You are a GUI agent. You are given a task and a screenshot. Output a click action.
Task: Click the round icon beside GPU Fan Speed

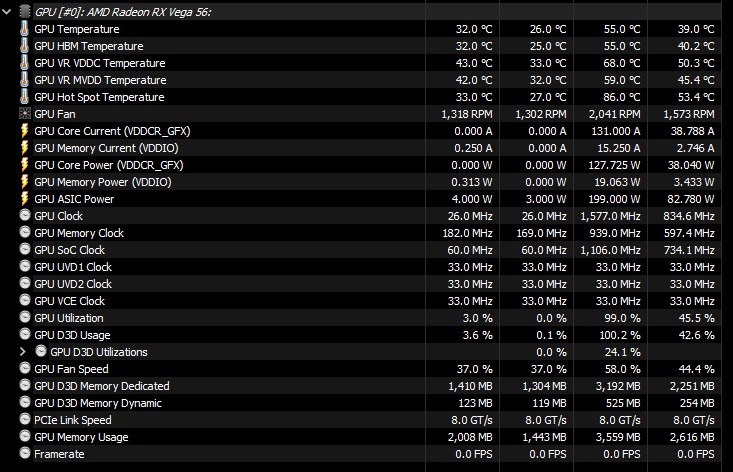(25, 368)
